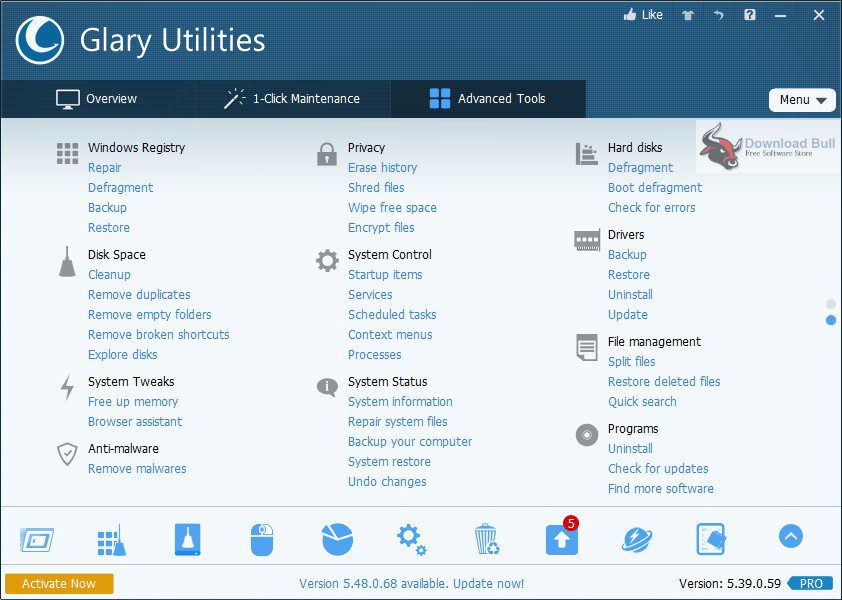
Task: Open Quick search link
Action: click(642, 402)
